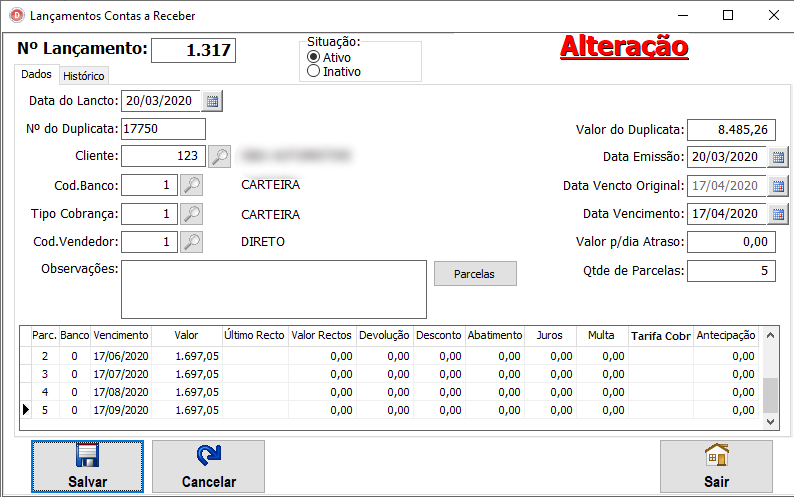This screenshot has width=794, height=497.
Task: Open calendar for Data Emissão field
Action: point(779,157)
